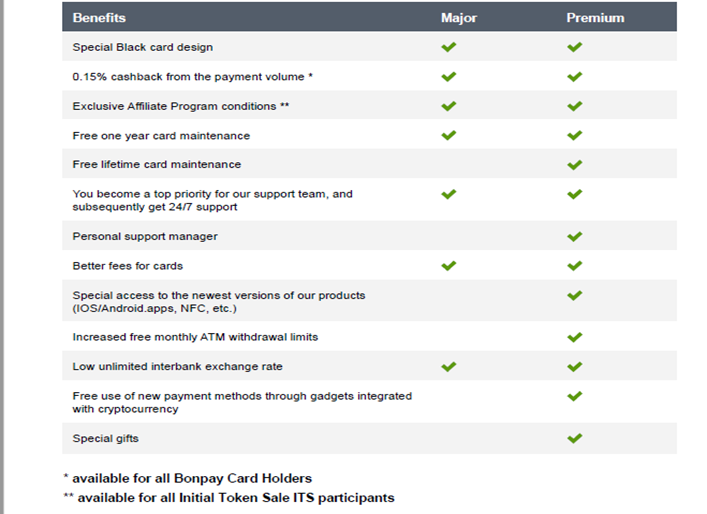Click the Initial Token Sale ITS footnote
The width and height of the screenshot is (707, 514).
pyautogui.click(x=229, y=498)
